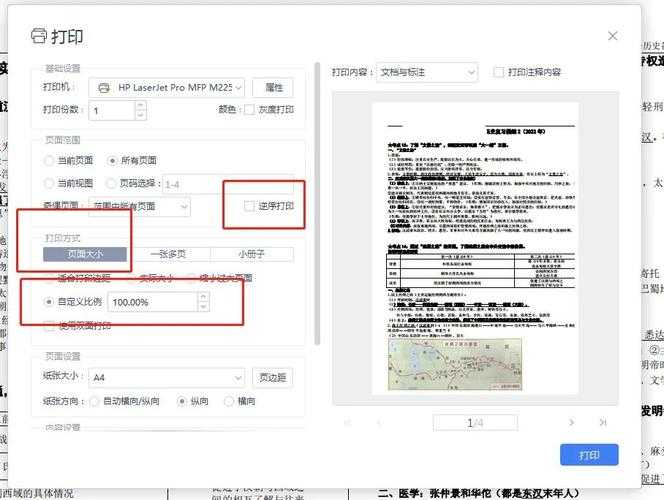Select 所有页面 radio button
Screen dimensions: 664x500
point(112,160)
